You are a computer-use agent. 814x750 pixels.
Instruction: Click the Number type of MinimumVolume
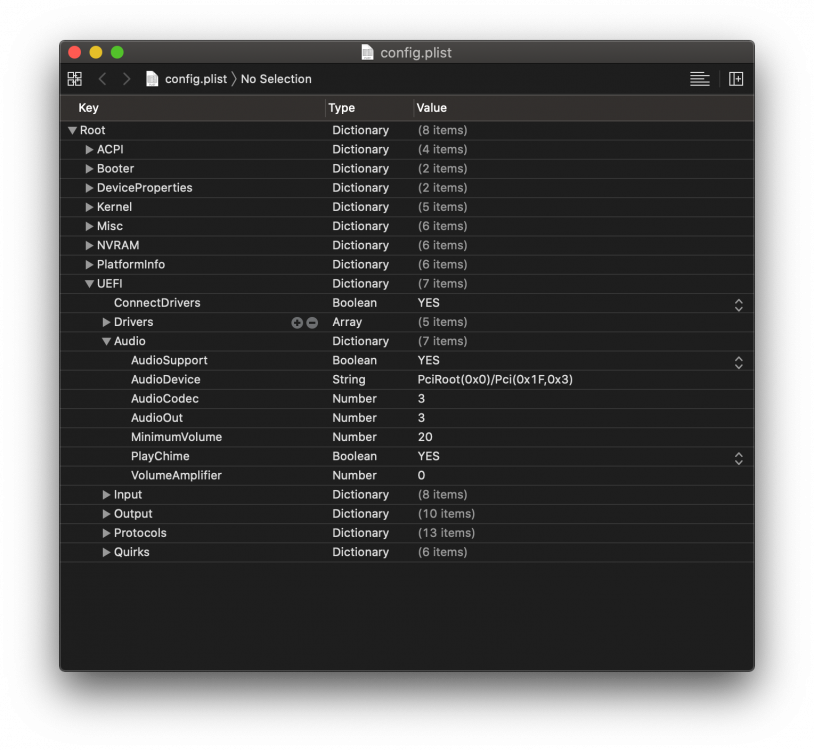tap(355, 437)
